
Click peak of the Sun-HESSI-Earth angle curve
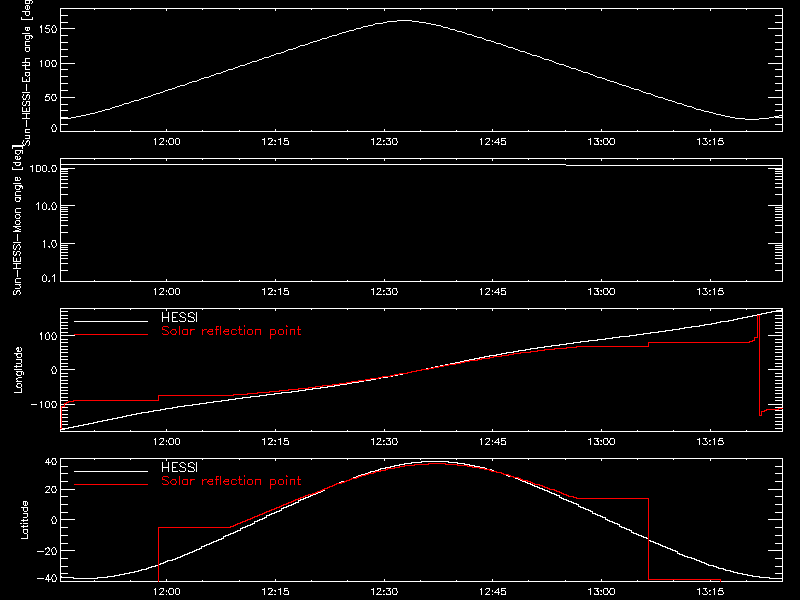pyautogui.click(x=404, y=21)
